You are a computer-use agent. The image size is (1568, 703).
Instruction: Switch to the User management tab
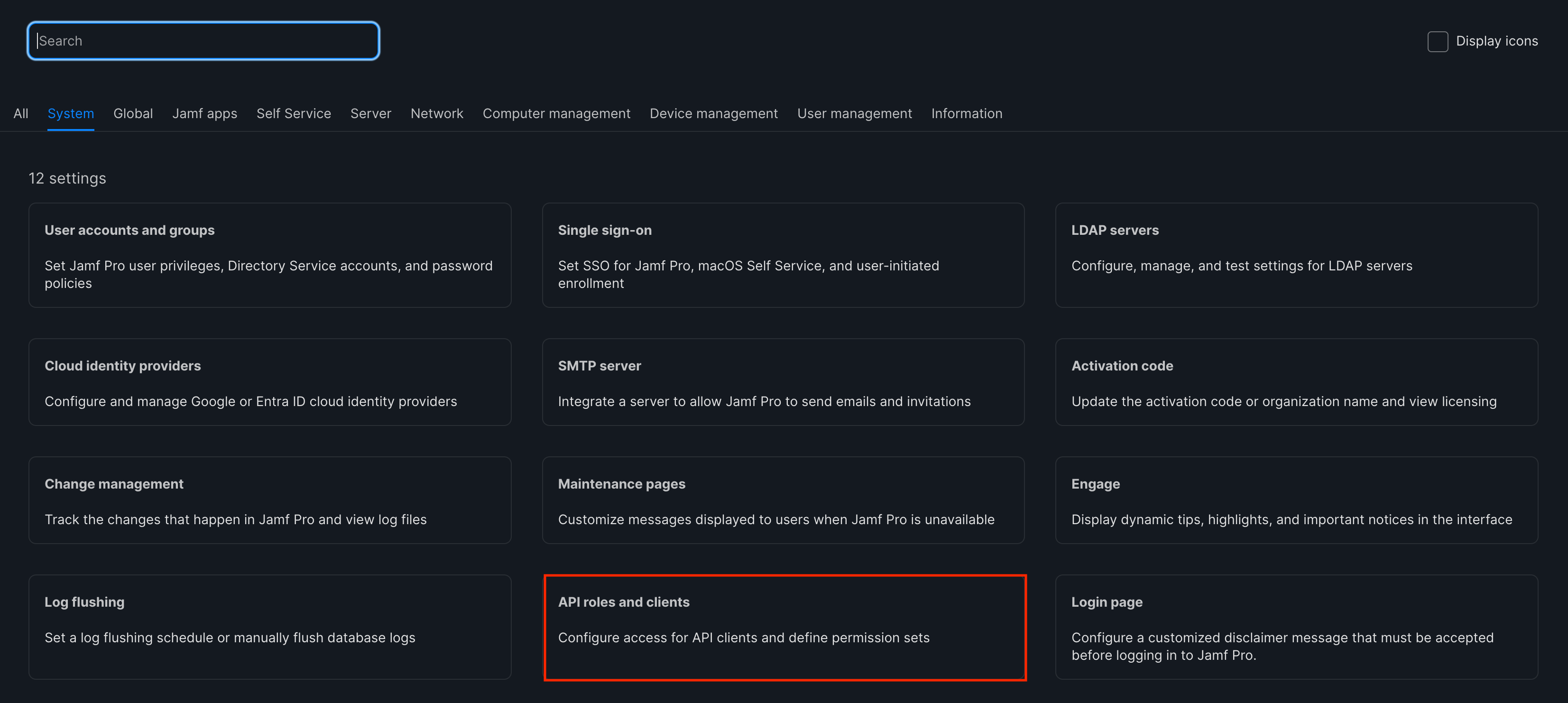click(854, 113)
